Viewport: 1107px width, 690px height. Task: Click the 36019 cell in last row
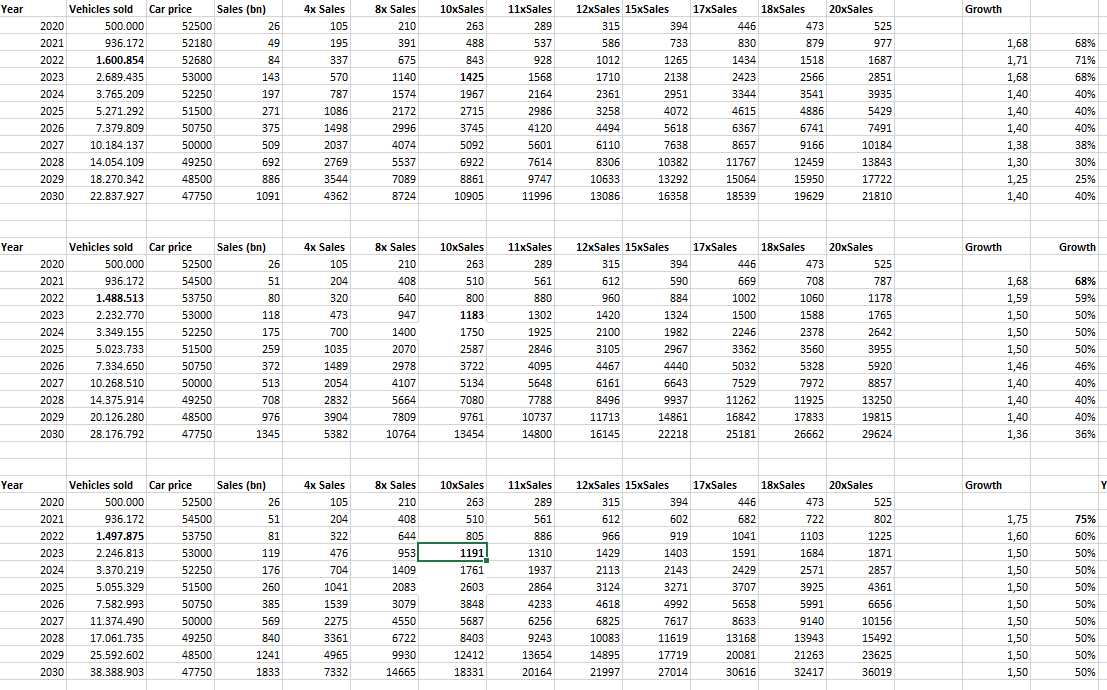click(860, 672)
